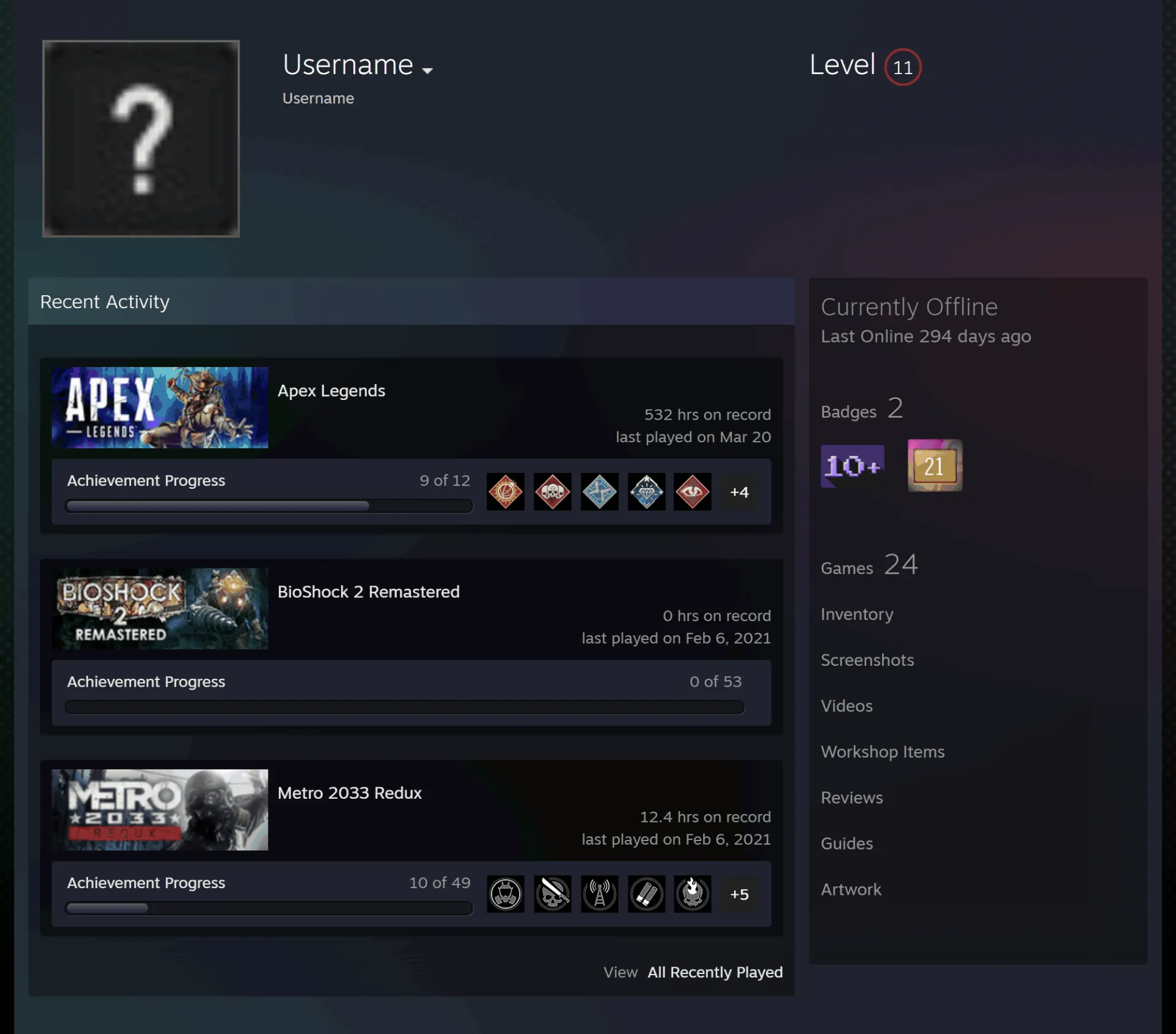This screenshot has width=1176, height=1034.
Task: Open the 10+ years of service badge
Action: 852,466
